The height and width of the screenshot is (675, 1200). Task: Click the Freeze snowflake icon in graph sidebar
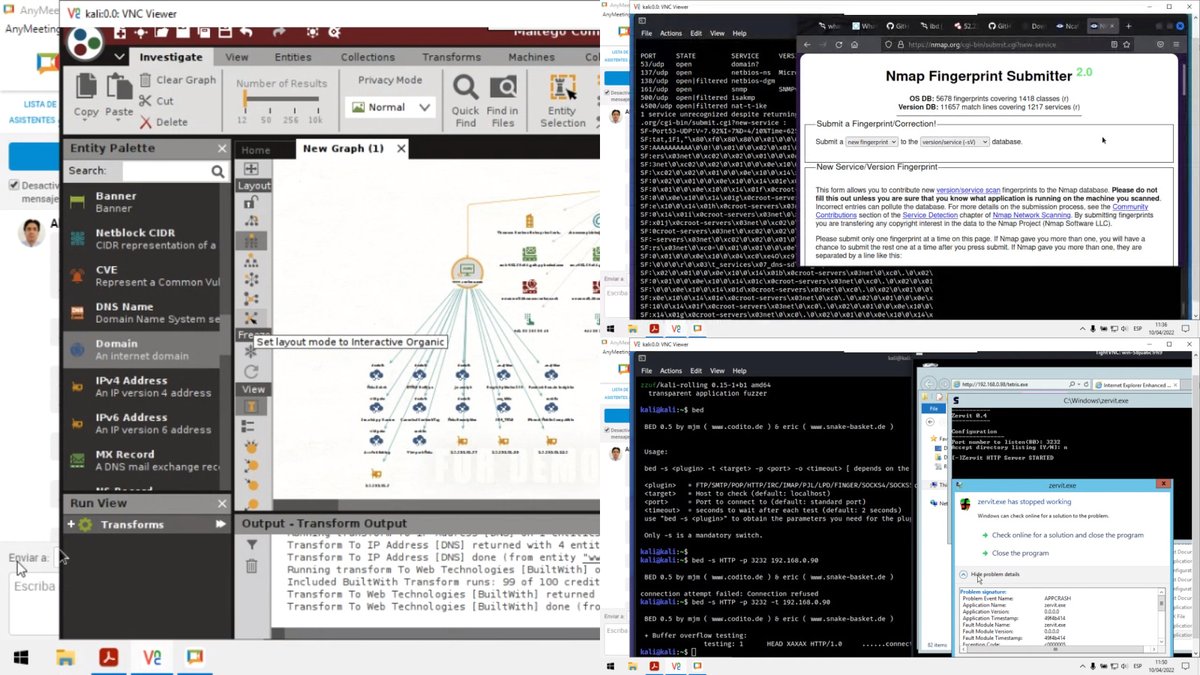pos(251,352)
